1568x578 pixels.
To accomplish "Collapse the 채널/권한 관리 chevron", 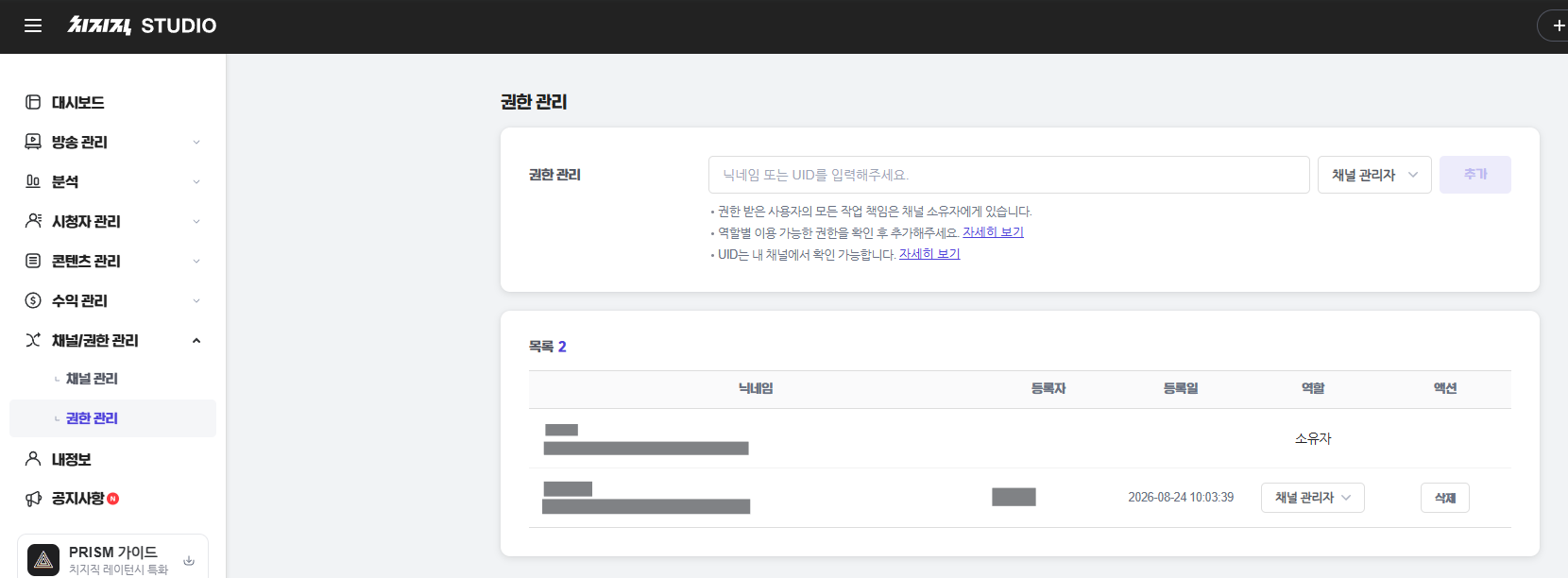I will pos(196,340).
